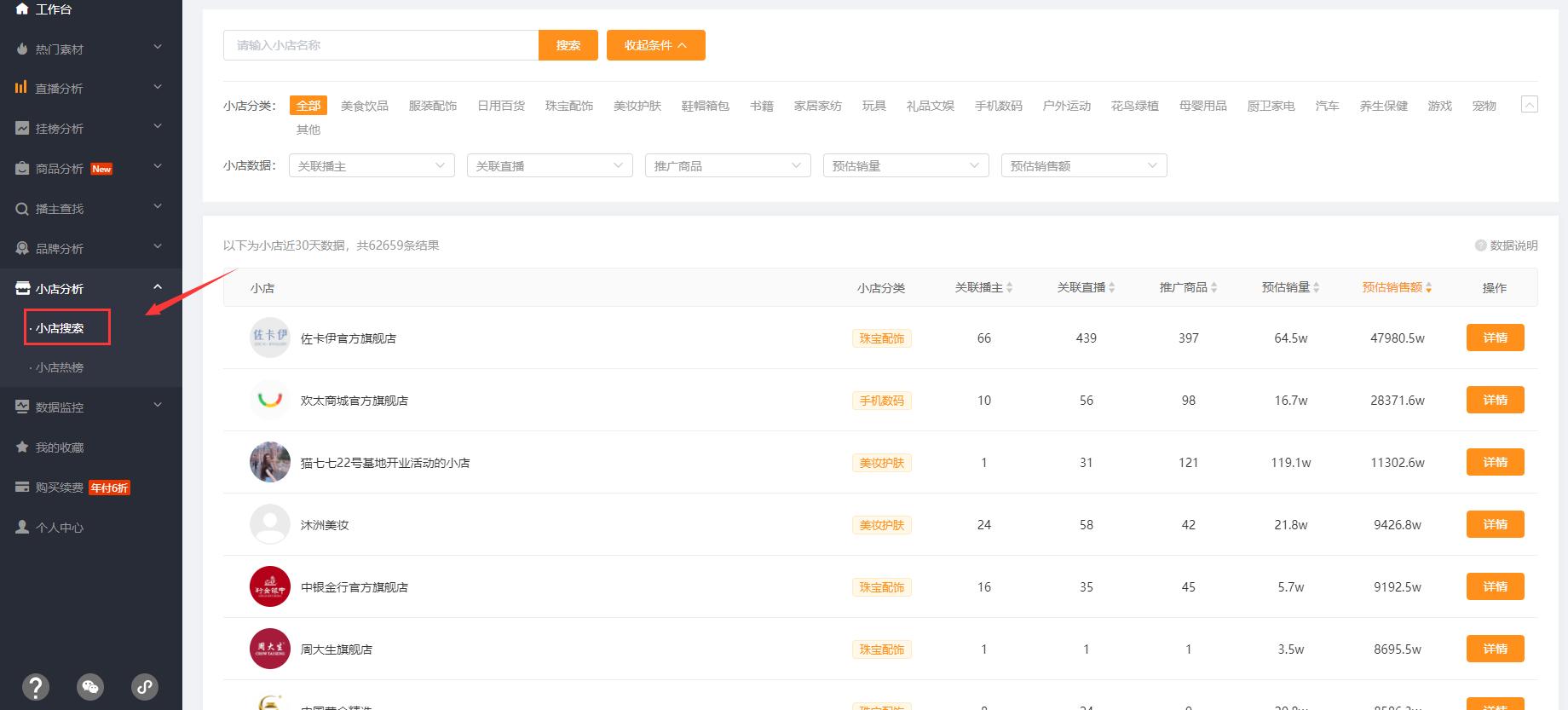The height and width of the screenshot is (710, 1568).
Task: Open the 预估销量 dropdown filter
Action: click(905, 165)
